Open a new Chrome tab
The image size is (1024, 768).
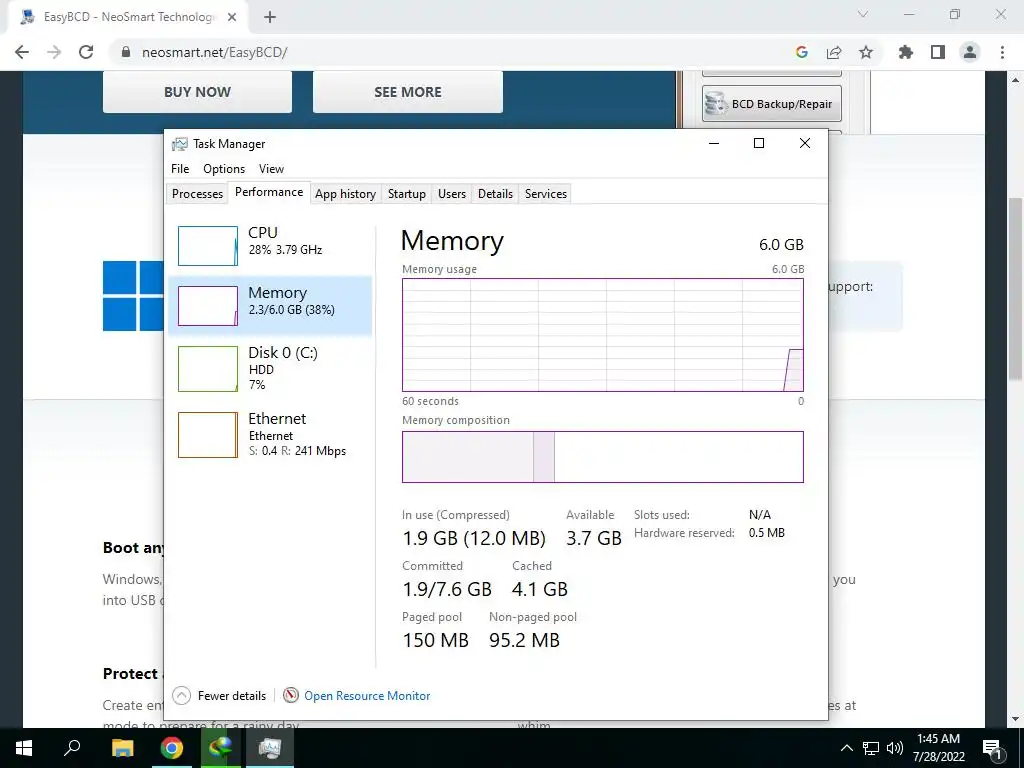[x=270, y=17]
